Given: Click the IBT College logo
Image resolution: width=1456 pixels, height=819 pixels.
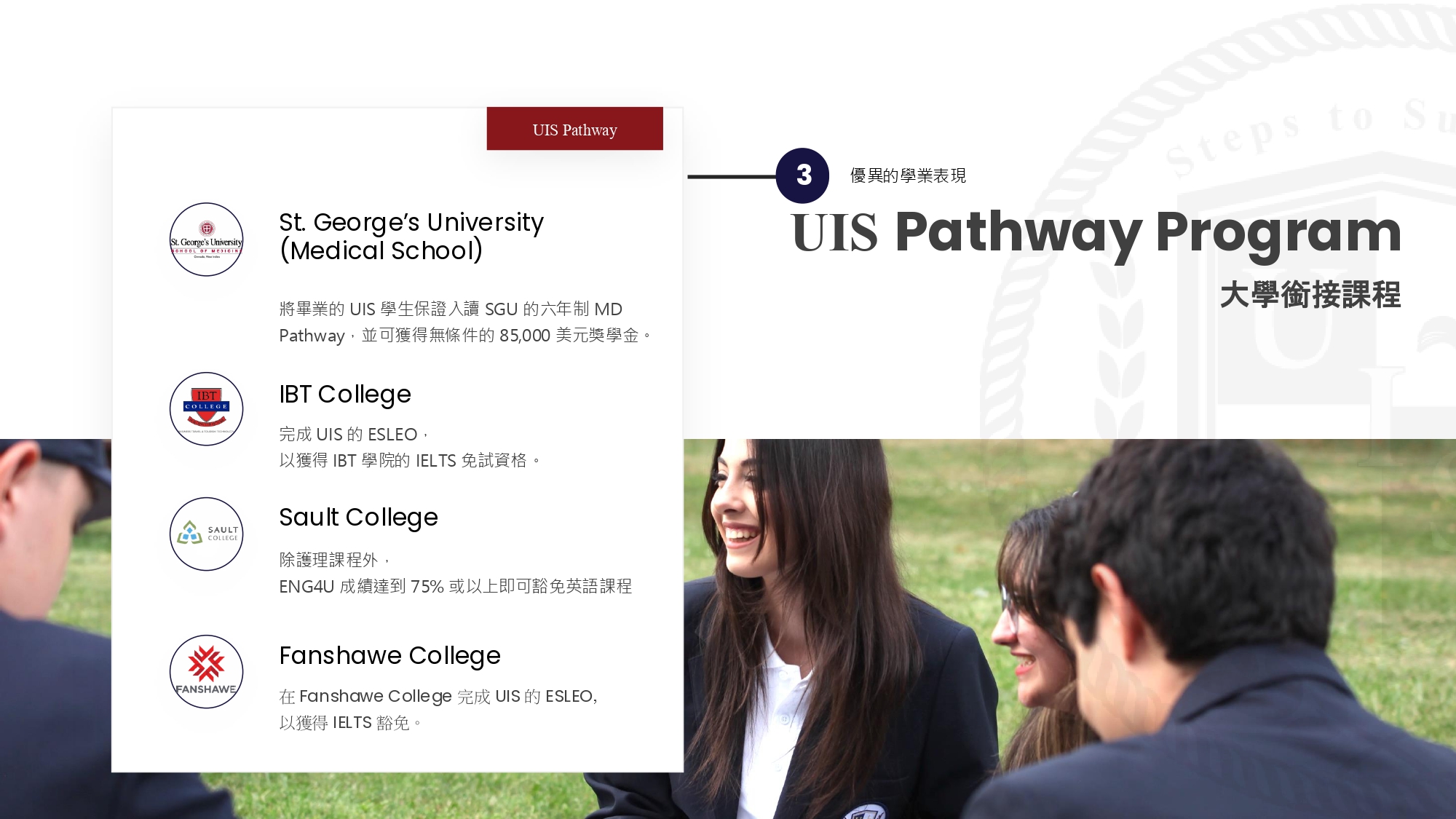Looking at the screenshot, I should pos(207,409).
